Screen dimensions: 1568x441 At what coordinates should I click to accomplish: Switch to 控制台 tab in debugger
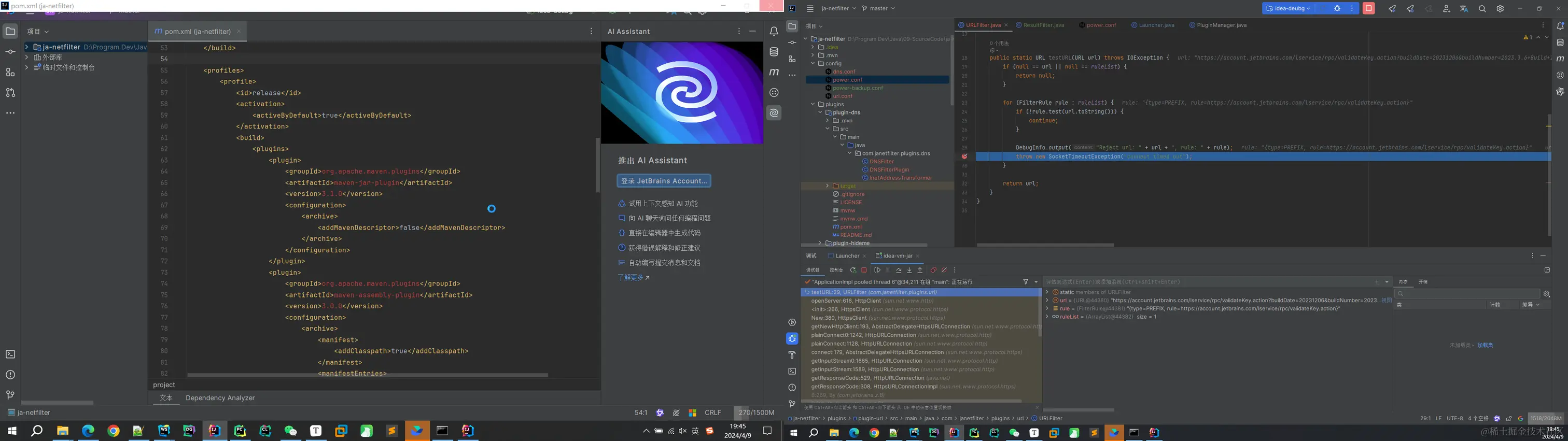click(x=836, y=270)
